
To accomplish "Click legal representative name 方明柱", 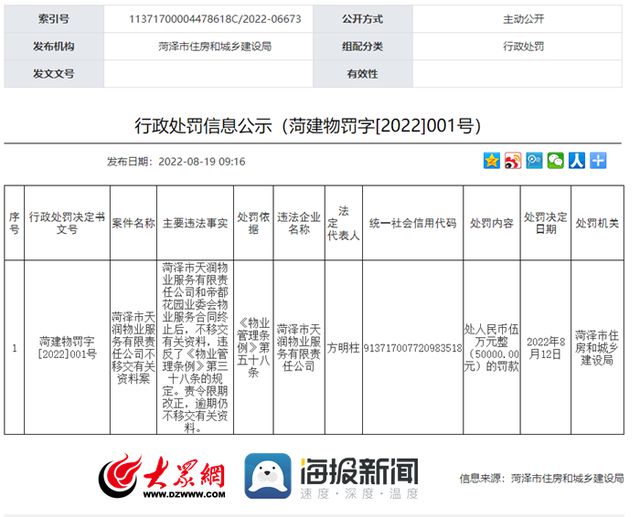I will 344,348.
